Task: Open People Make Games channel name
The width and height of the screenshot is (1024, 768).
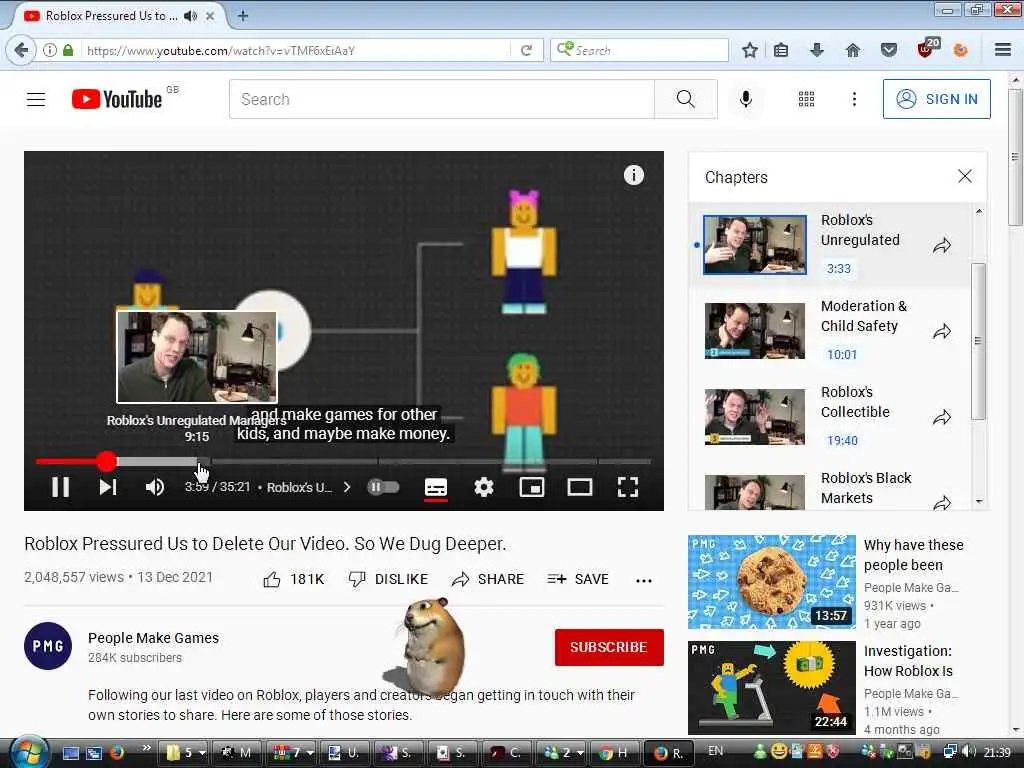Action: click(x=153, y=638)
